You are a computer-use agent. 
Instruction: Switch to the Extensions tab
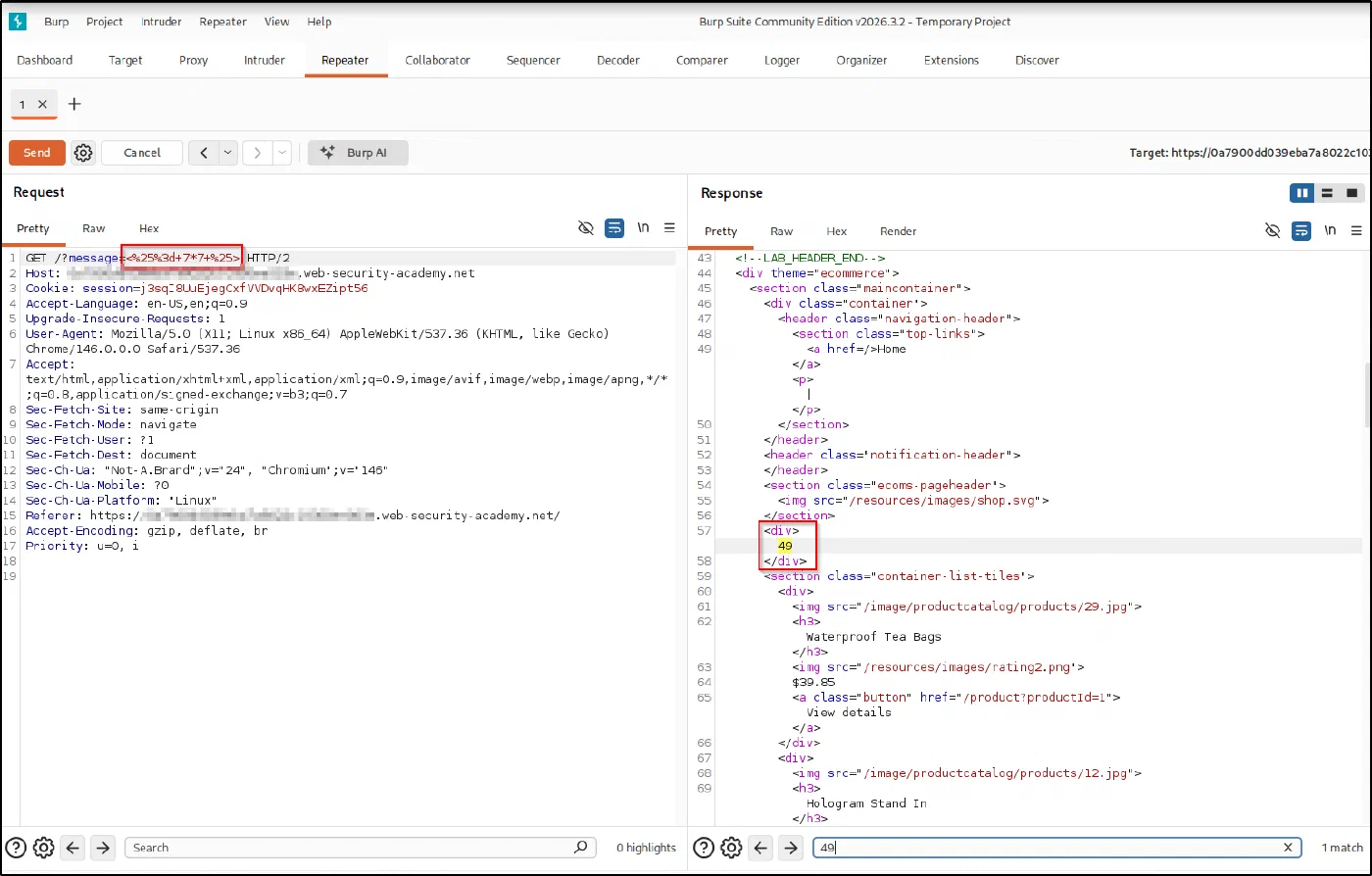(952, 60)
